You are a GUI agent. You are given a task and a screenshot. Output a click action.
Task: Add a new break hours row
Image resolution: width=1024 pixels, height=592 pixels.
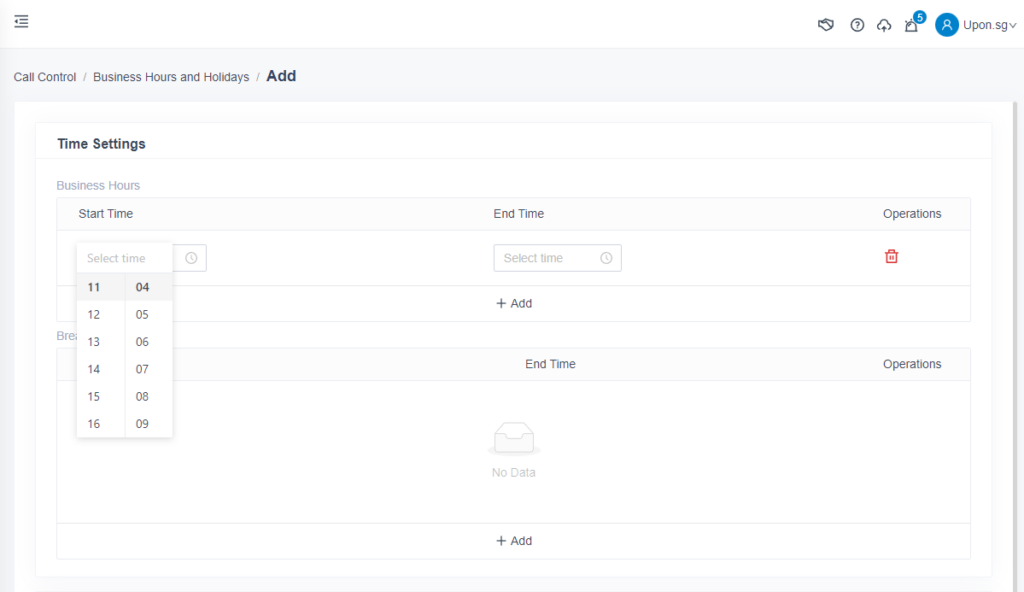[514, 541]
